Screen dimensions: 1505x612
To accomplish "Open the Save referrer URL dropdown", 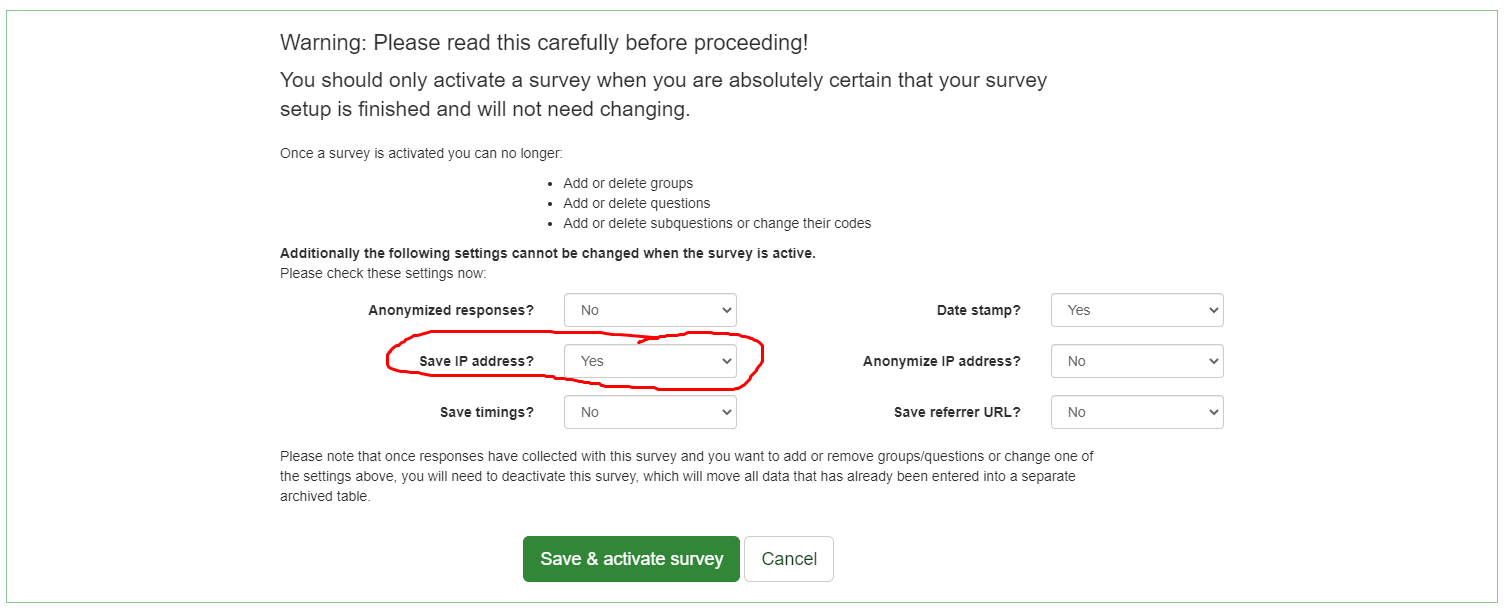I will pos(1137,412).
